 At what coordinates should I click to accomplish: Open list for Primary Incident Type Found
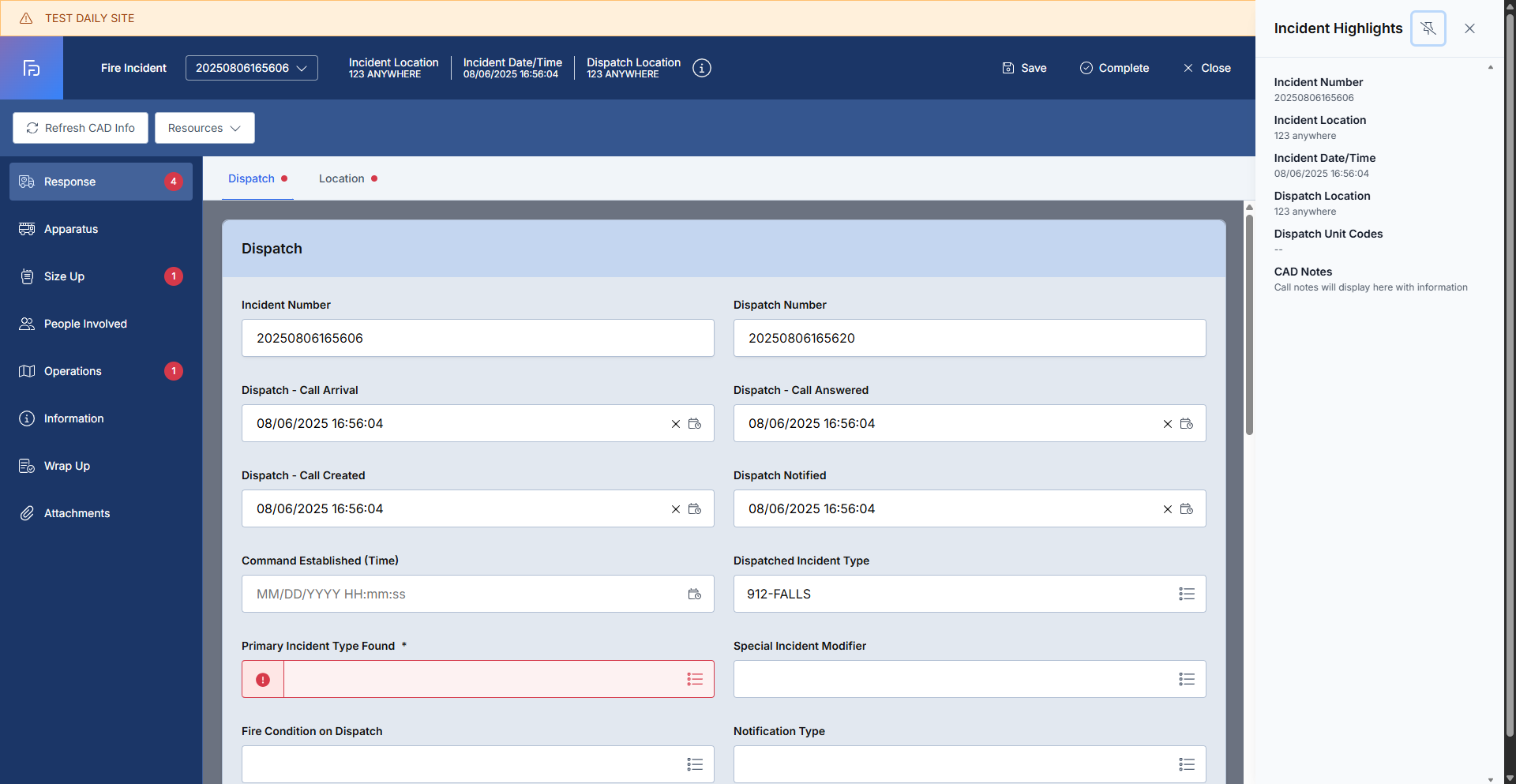(x=695, y=679)
